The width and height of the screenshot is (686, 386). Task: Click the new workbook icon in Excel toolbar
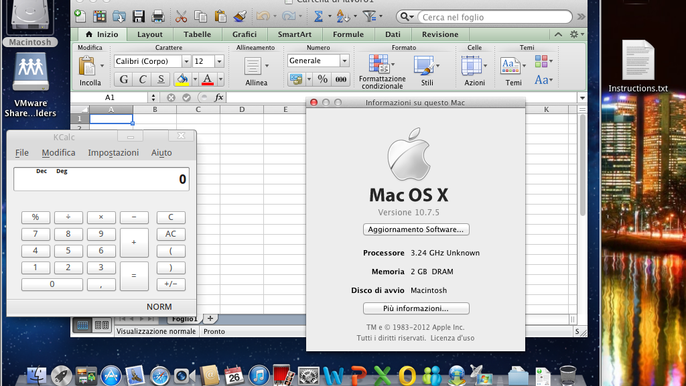click(x=80, y=17)
